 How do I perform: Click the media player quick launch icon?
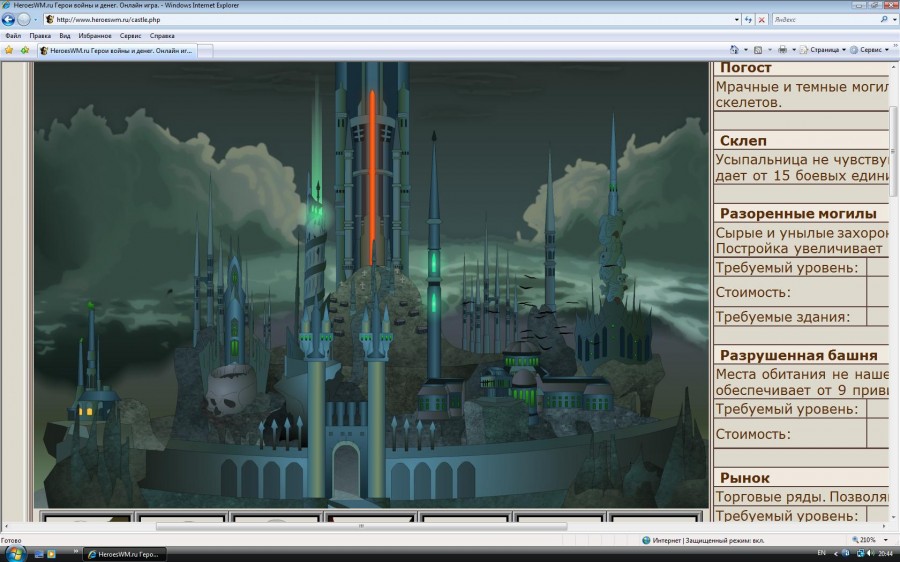point(51,554)
